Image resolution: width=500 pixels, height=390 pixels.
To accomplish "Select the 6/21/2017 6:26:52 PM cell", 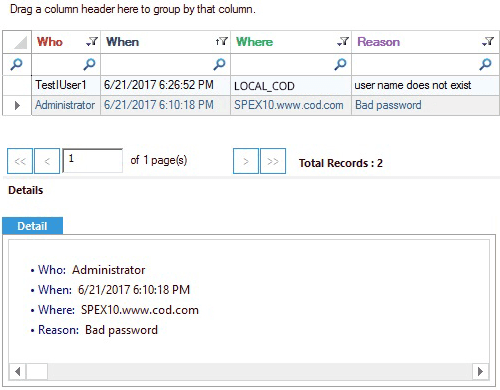I will pyautogui.click(x=165, y=85).
